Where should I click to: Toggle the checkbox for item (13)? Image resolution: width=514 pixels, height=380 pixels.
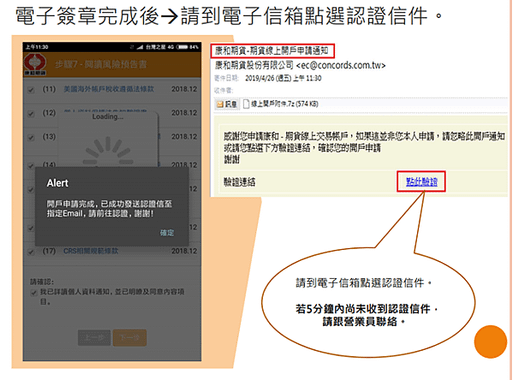tap(31, 137)
